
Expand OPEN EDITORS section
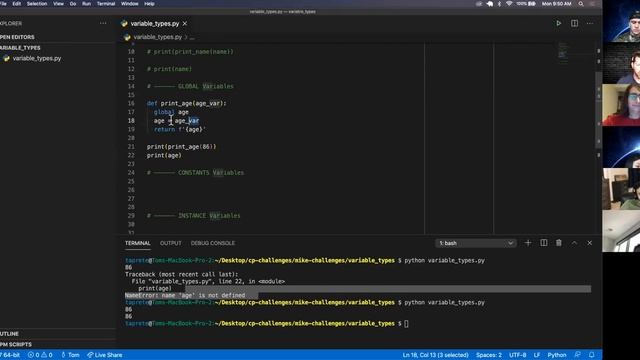(x=58, y=37)
